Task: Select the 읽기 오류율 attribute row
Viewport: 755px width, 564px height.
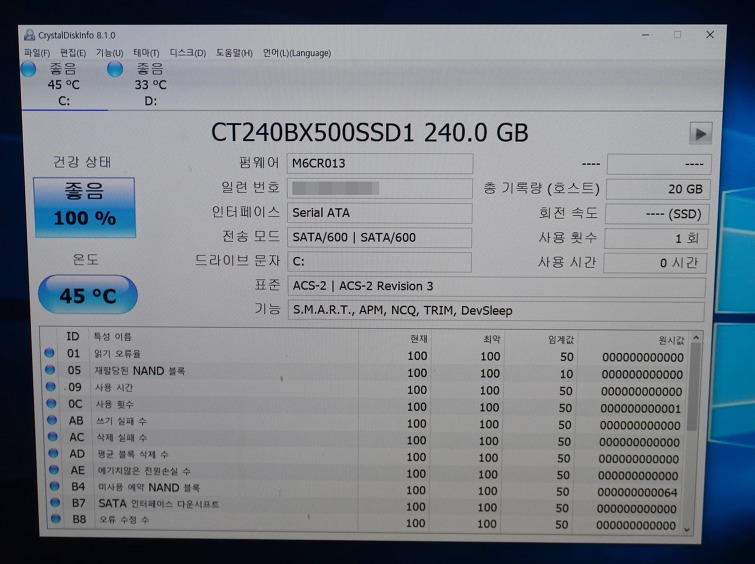Action: (365, 355)
